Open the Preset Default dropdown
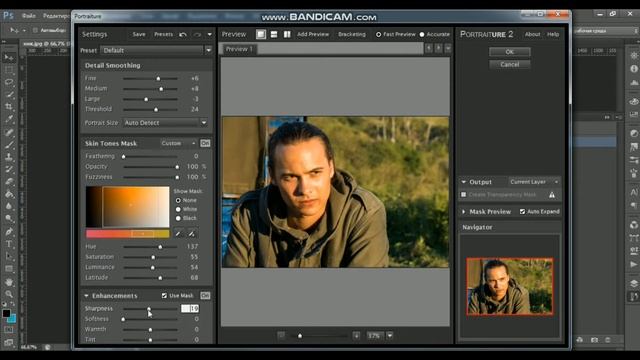 coord(157,50)
